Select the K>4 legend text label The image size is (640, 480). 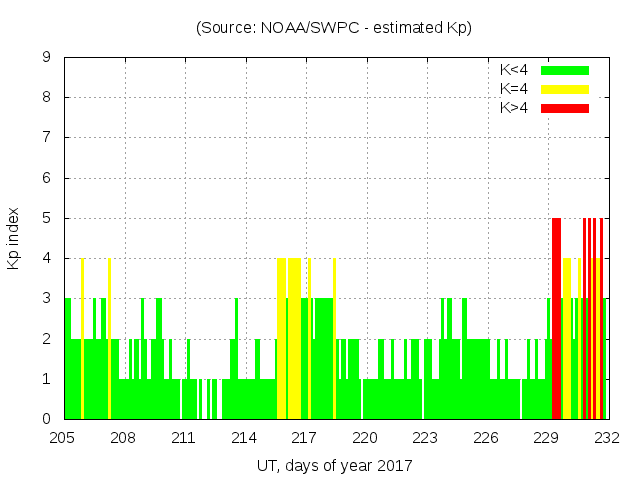click(x=514, y=108)
